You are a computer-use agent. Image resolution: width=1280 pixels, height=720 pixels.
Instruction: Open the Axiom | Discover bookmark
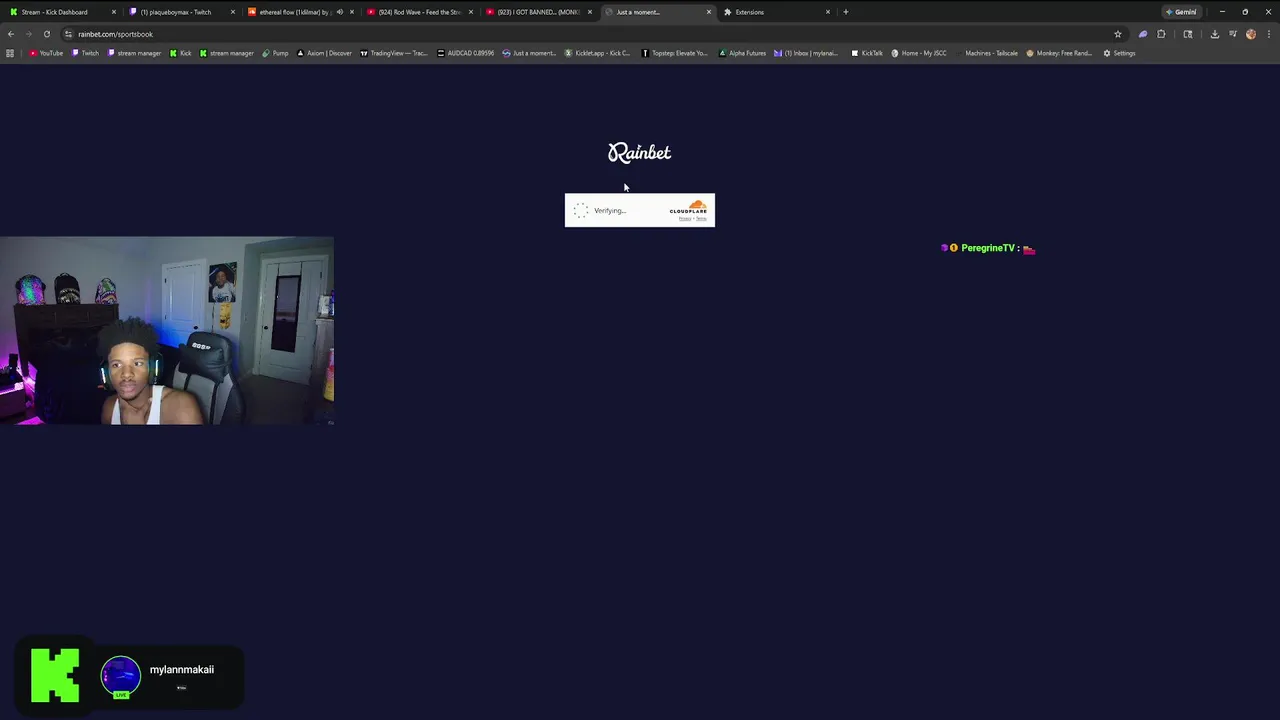325,53
